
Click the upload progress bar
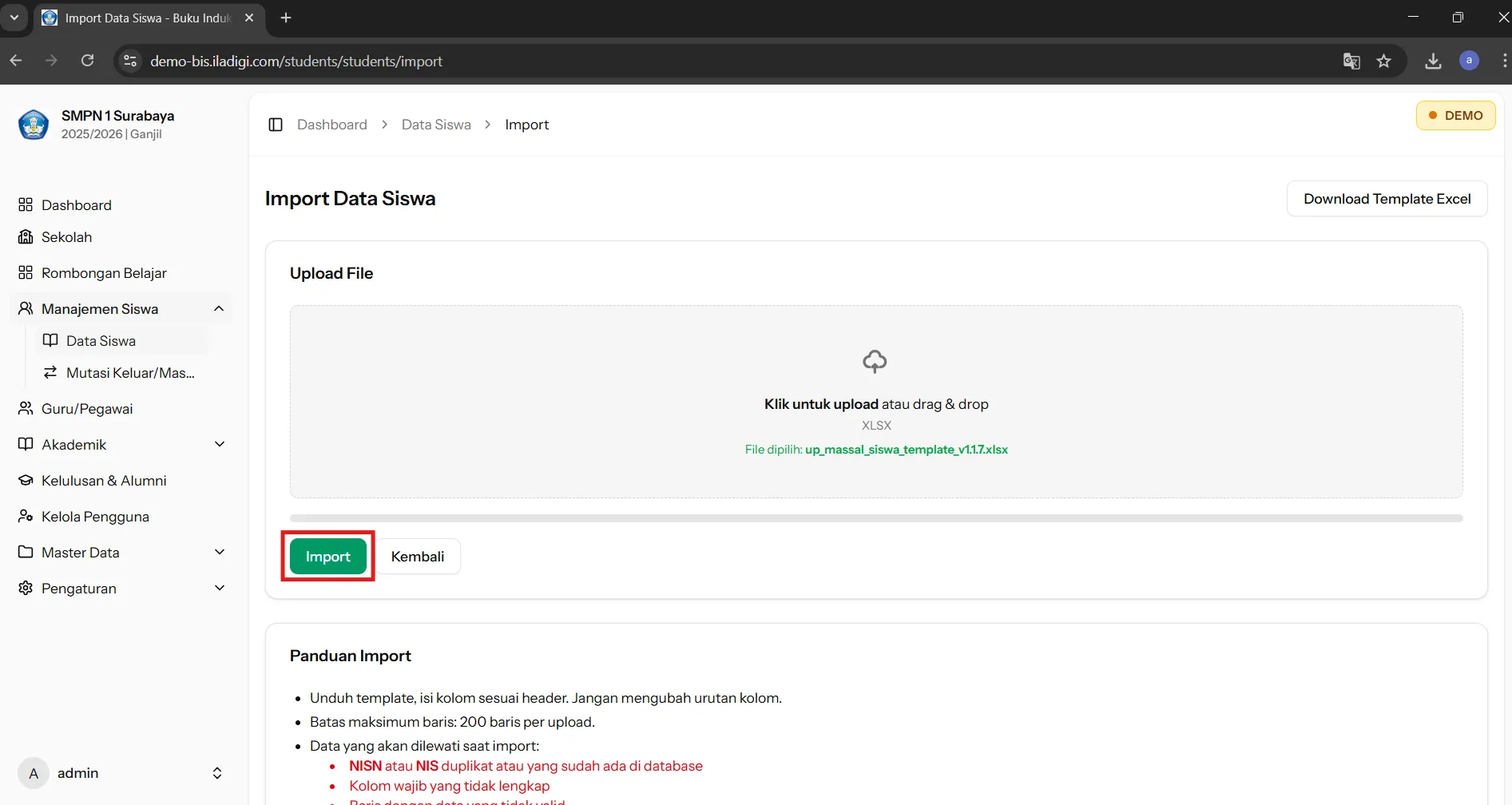point(876,518)
